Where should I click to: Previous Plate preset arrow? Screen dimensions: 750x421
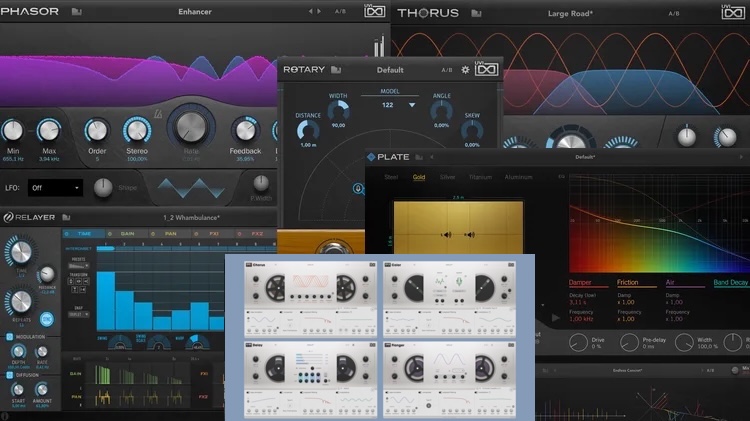[x=431, y=157]
